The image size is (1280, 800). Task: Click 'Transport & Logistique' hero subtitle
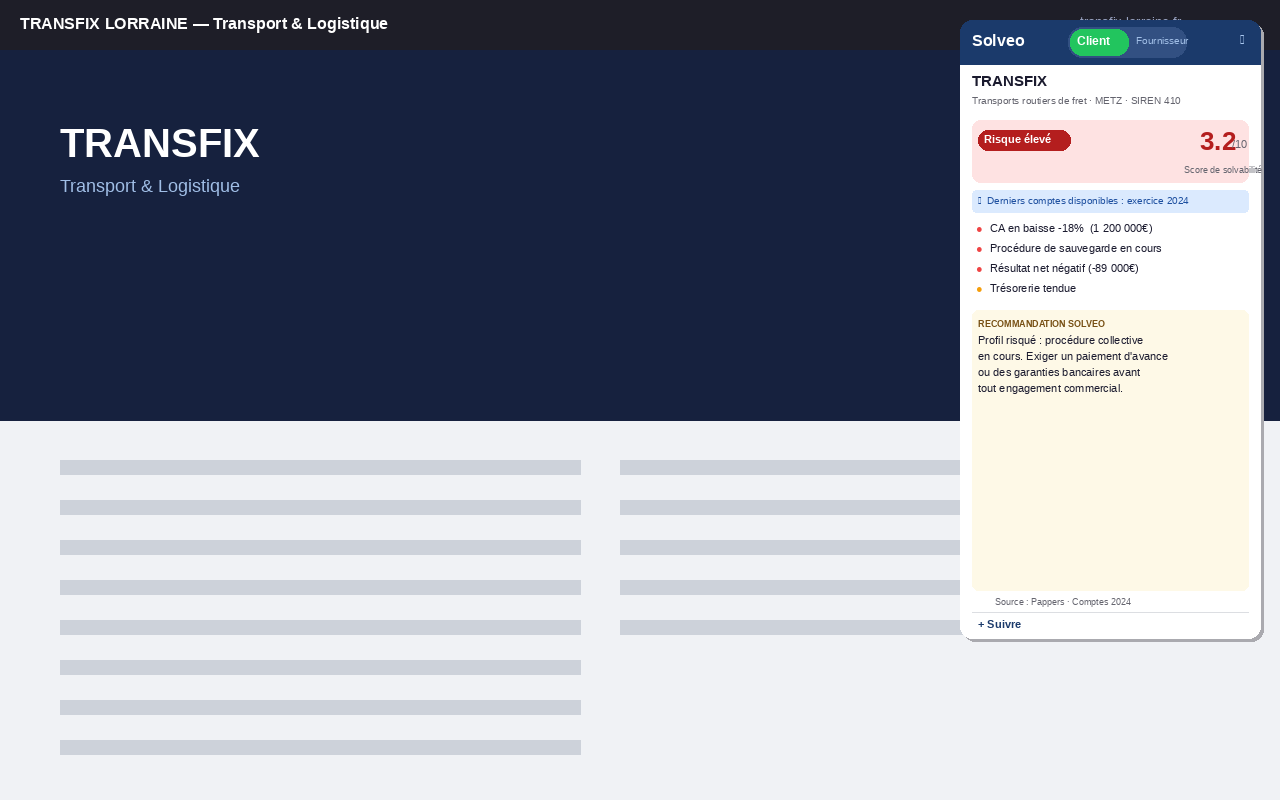click(150, 186)
